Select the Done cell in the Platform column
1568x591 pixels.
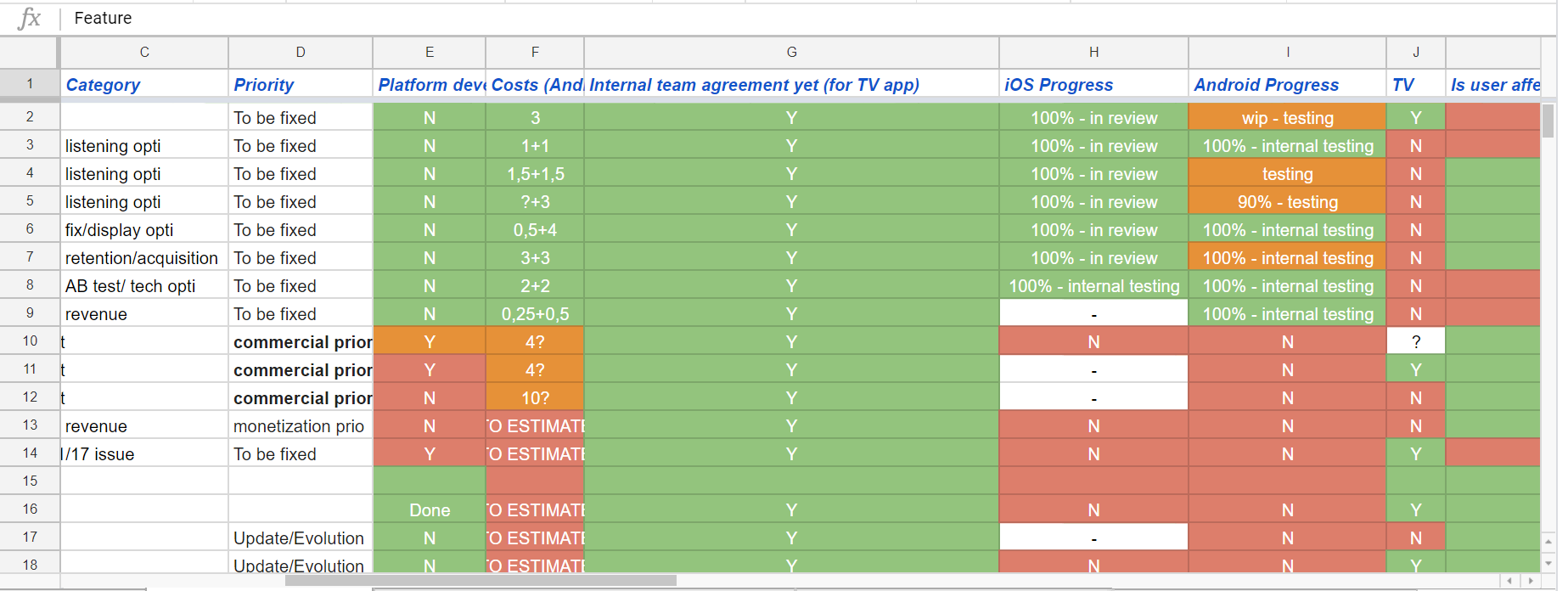coord(429,509)
